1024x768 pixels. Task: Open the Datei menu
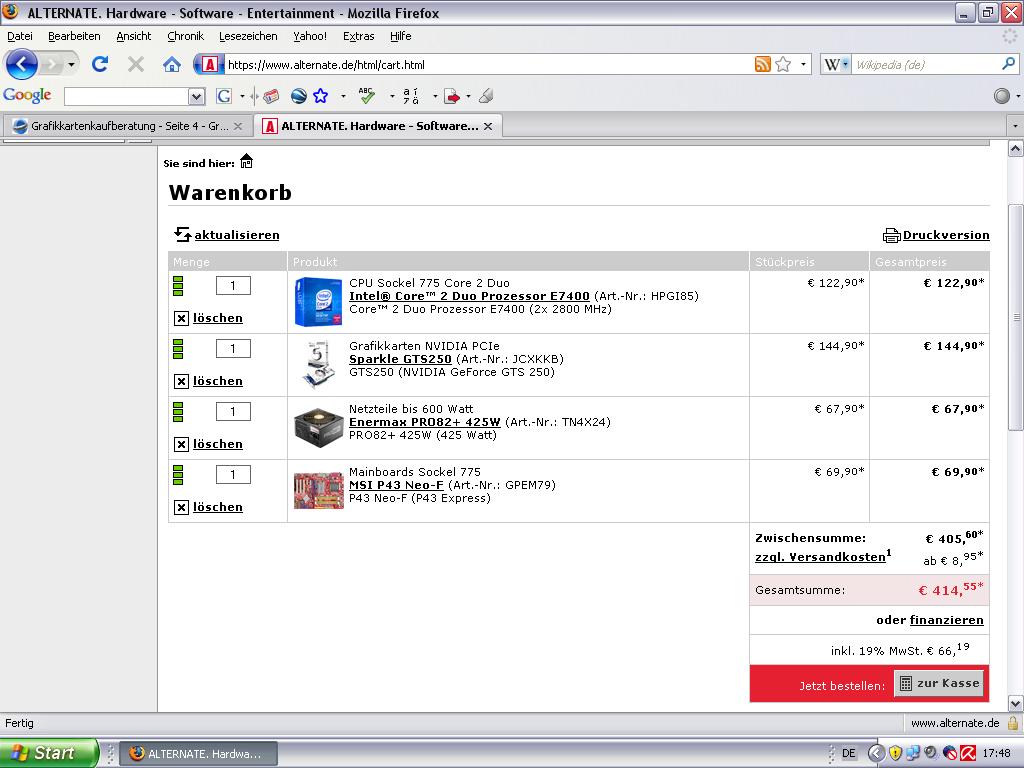coord(20,36)
